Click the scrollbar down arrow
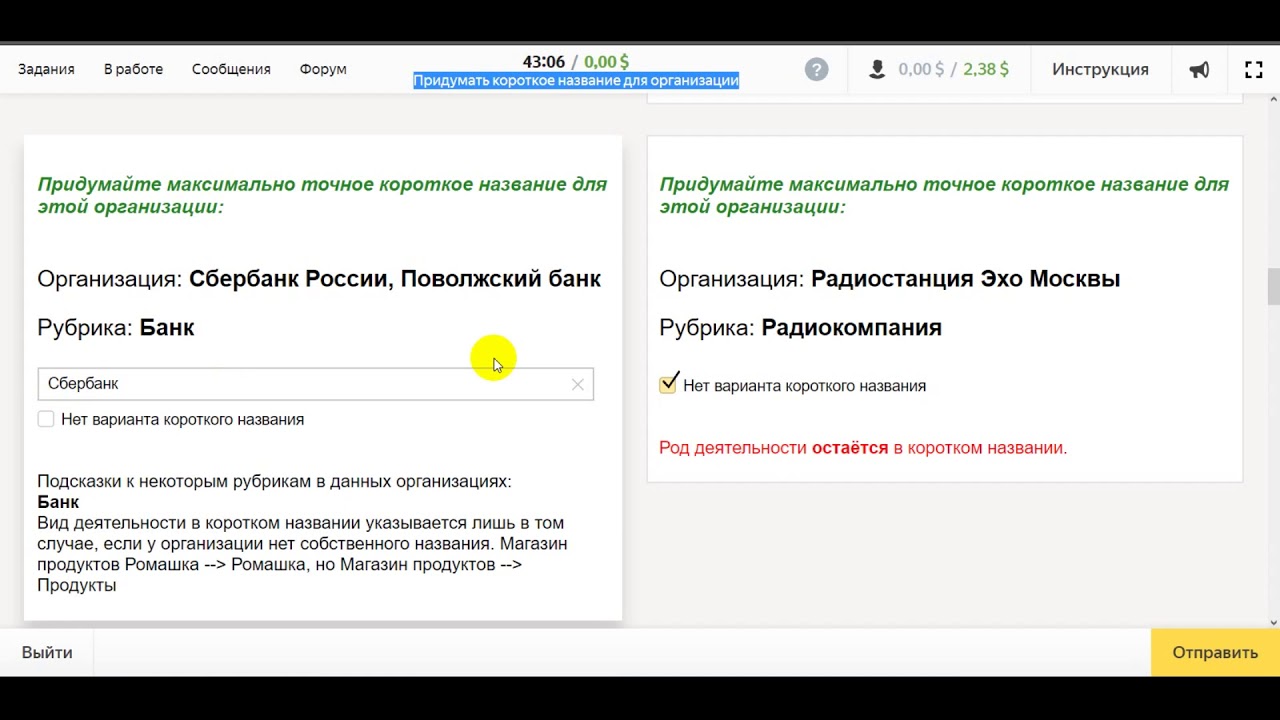Image resolution: width=1280 pixels, height=720 pixels. 1273,622
